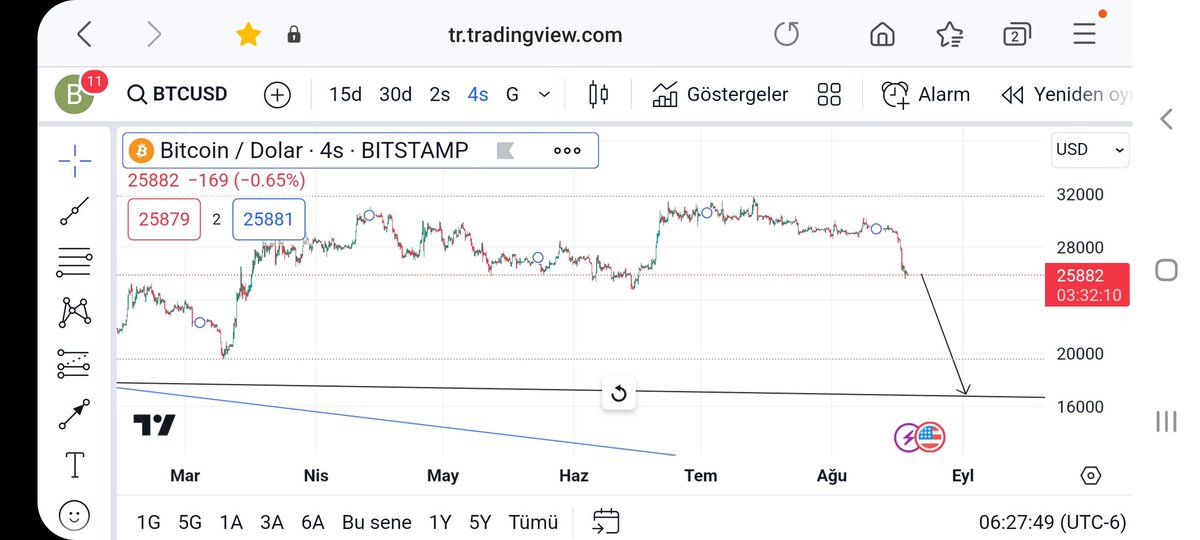This screenshot has width=1200, height=540.
Task: Select the 30d timeframe
Action: [395, 94]
